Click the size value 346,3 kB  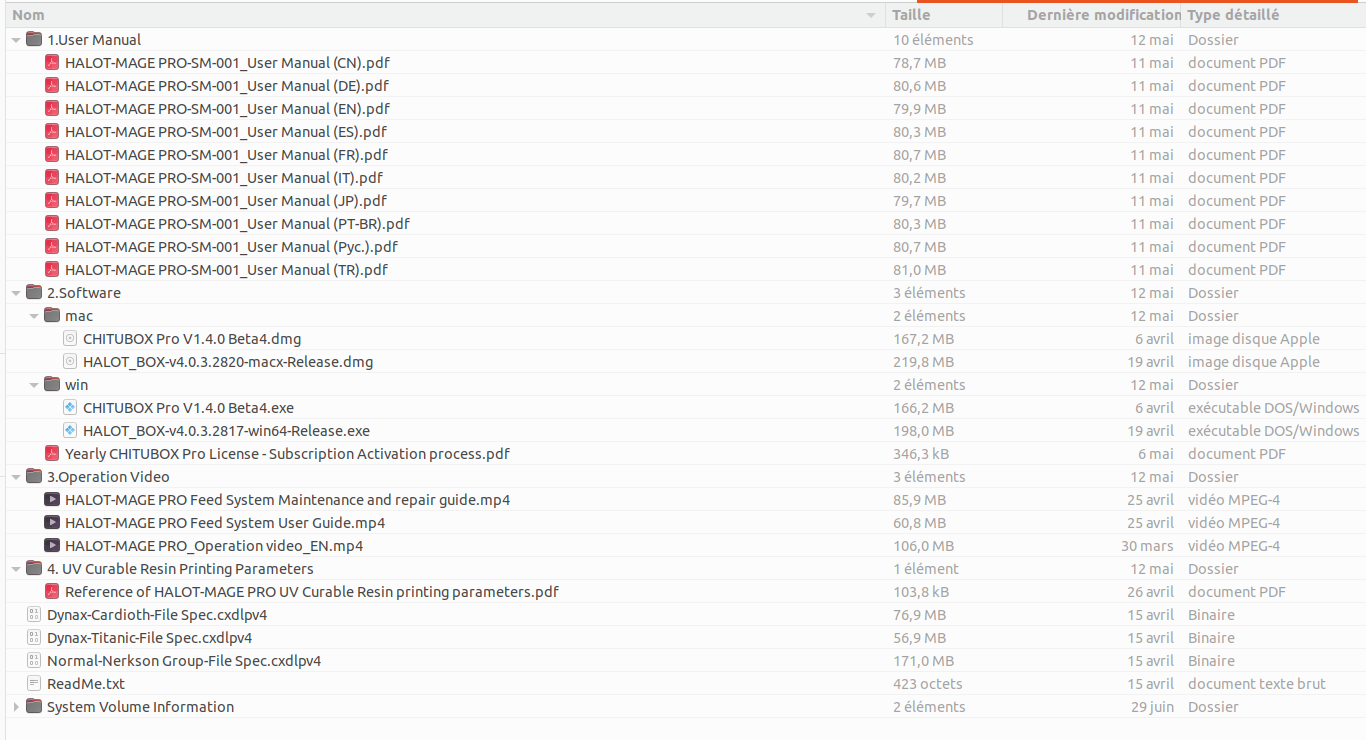(921, 454)
